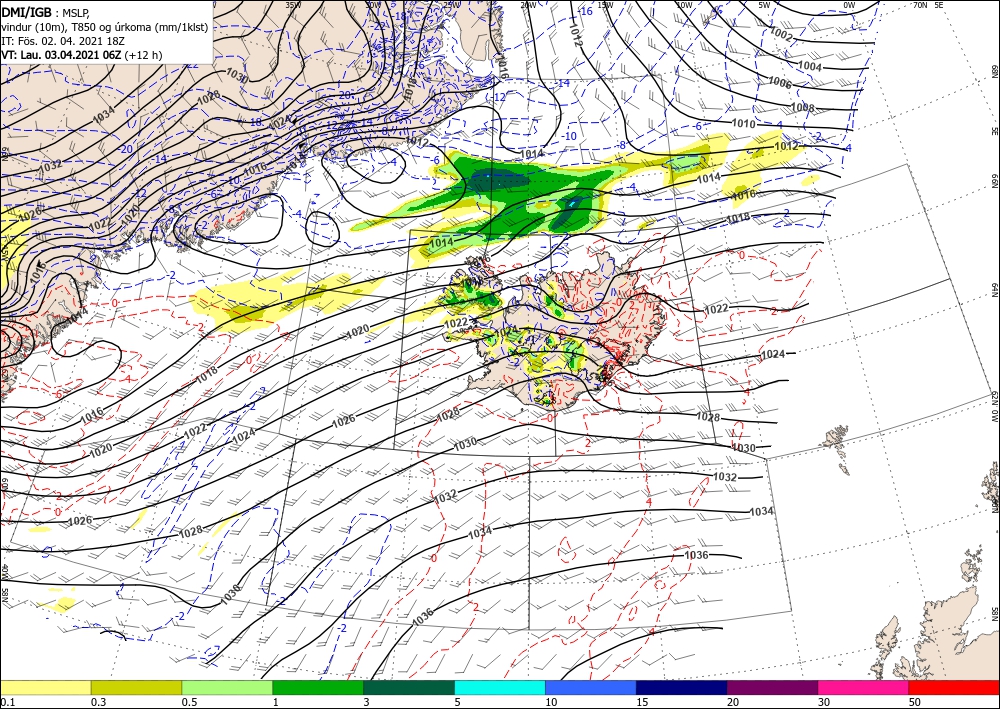Click the red legend swatch above 50
This screenshot has height=709, width=1000.
954,687
